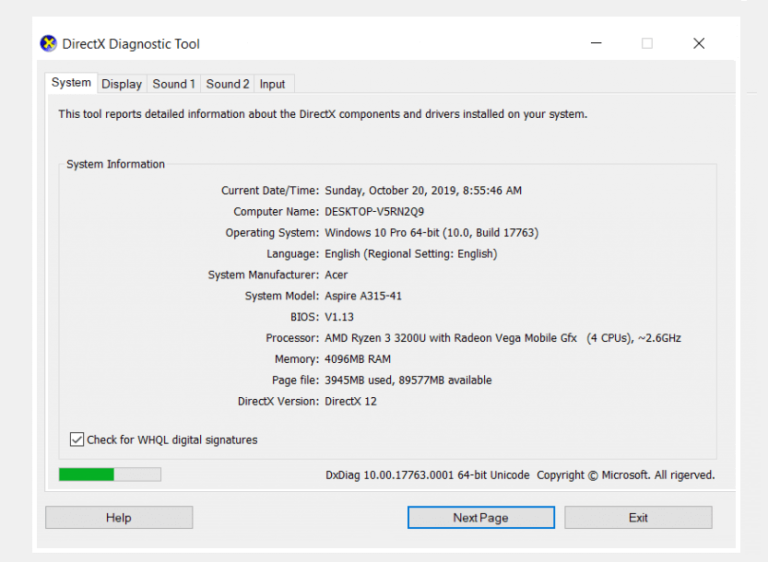Click the disabled maximize window button
The width and height of the screenshot is (768, 562).
(x=647, y=43)
